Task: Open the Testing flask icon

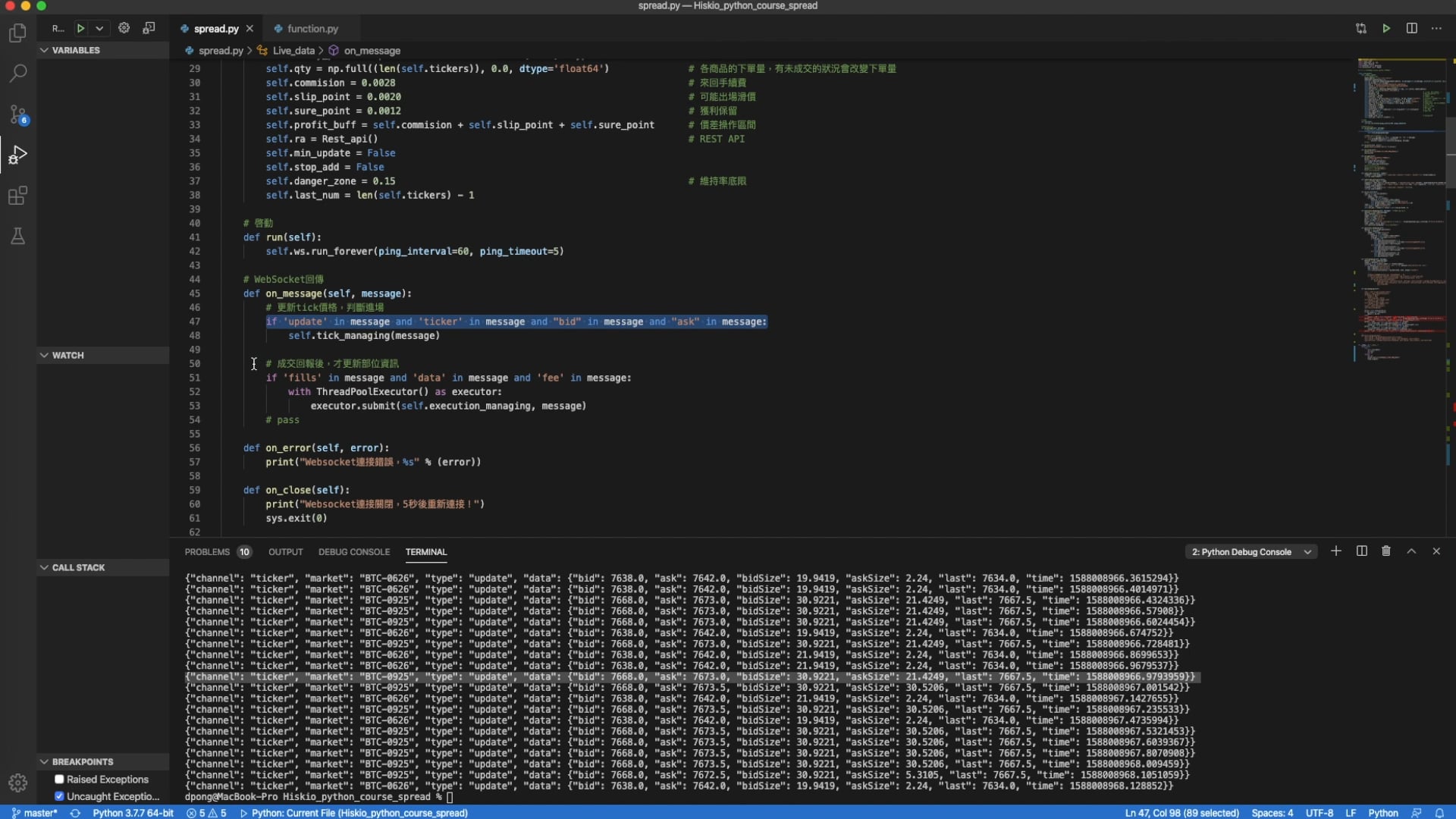Action: 17,237
